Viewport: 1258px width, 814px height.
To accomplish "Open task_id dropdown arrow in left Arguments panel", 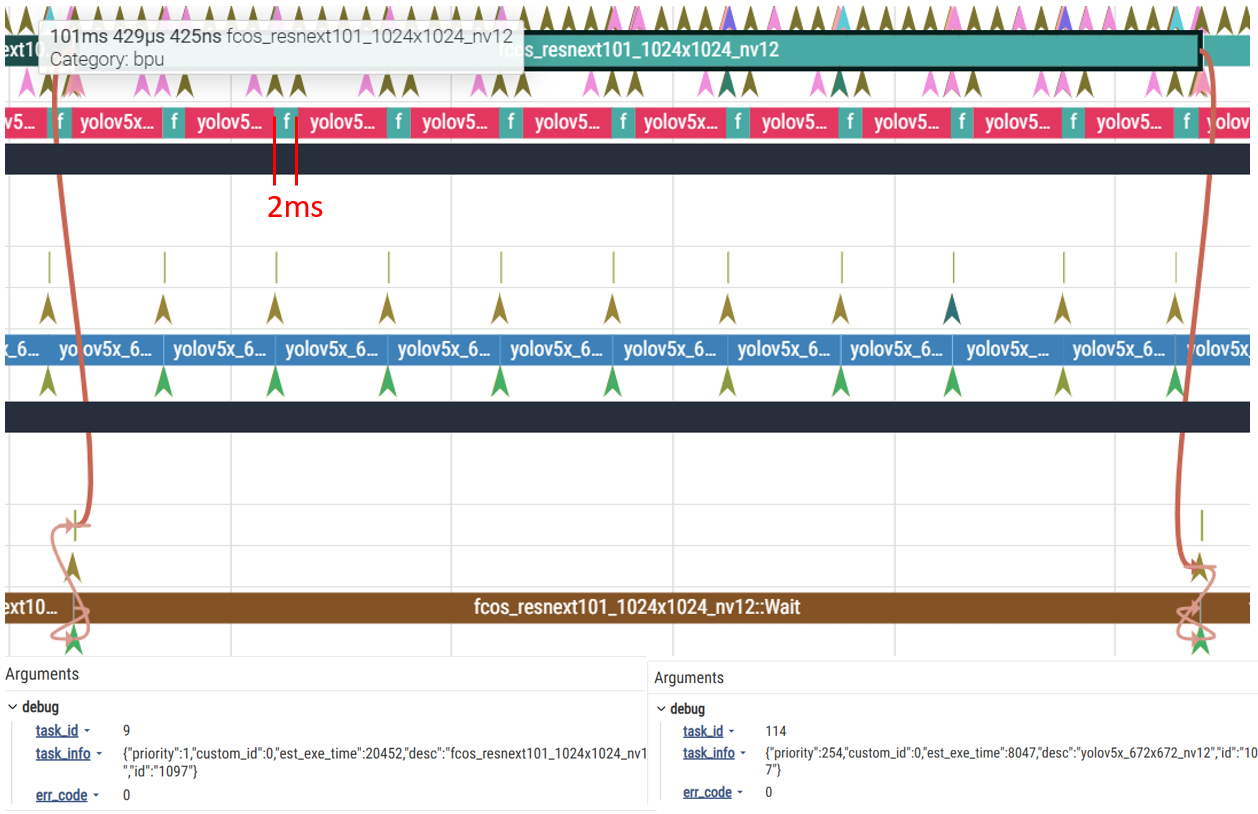I will click(x=87, y=731).
